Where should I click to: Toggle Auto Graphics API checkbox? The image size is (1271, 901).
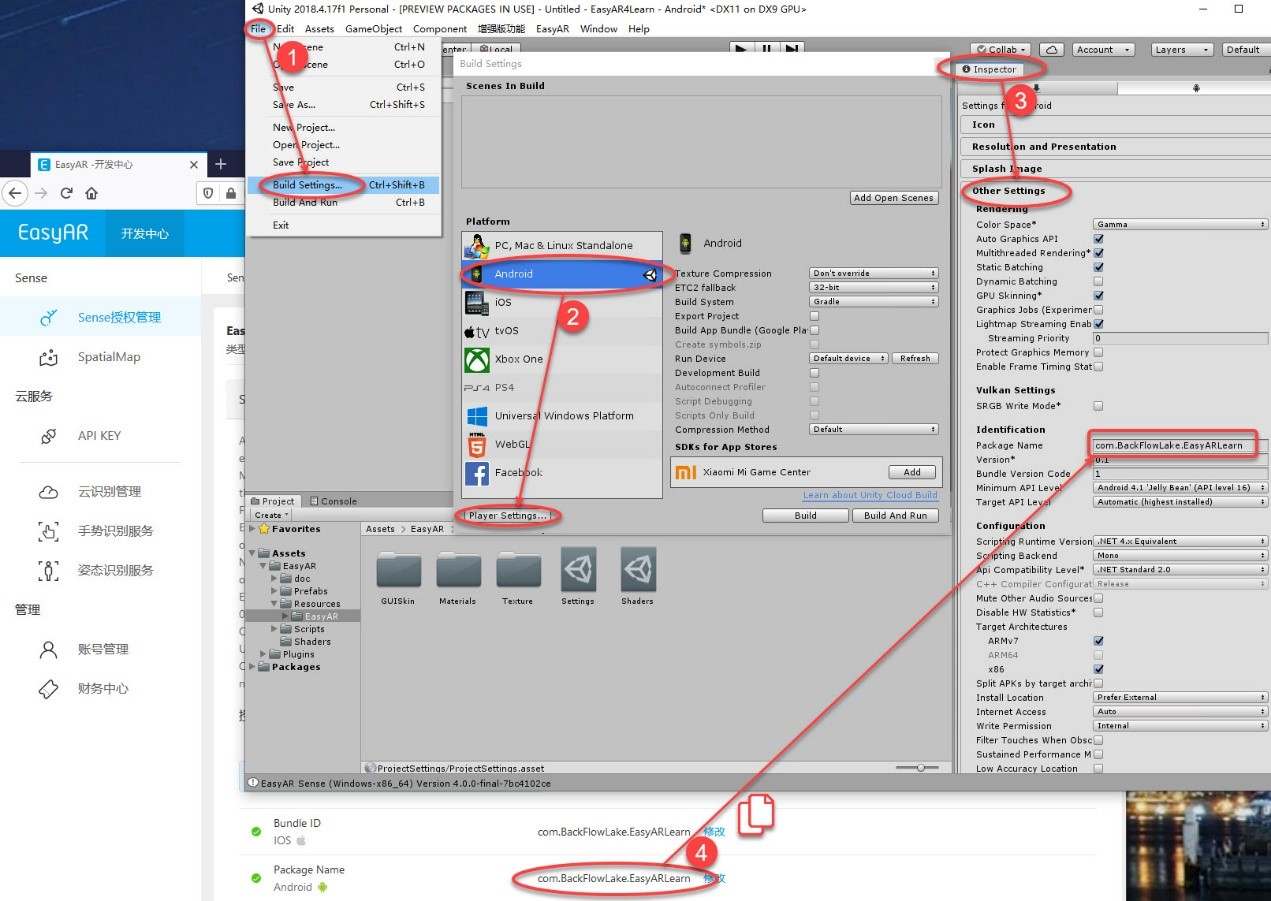1098,239
